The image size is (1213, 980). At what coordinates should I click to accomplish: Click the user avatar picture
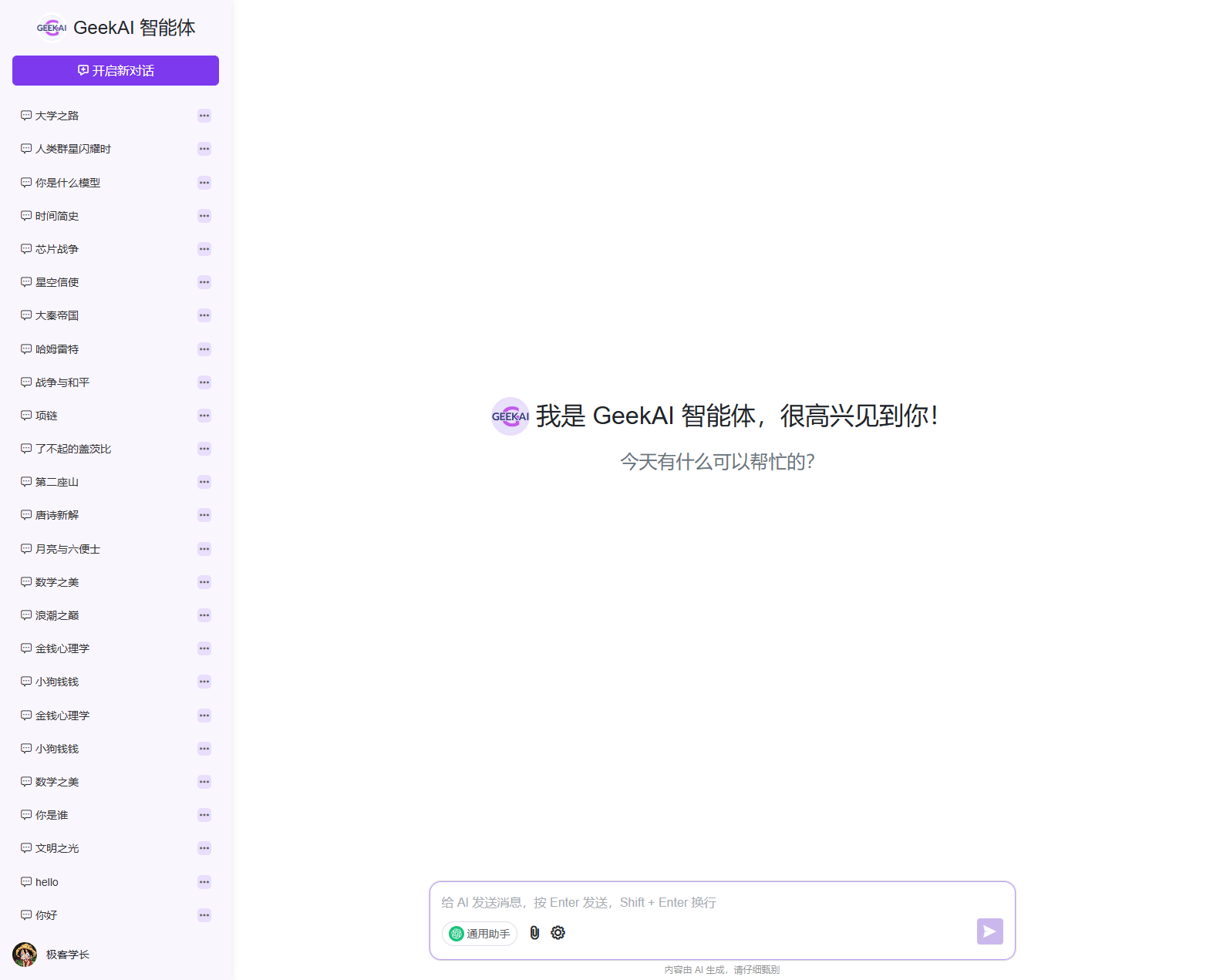tap(25, 955)
